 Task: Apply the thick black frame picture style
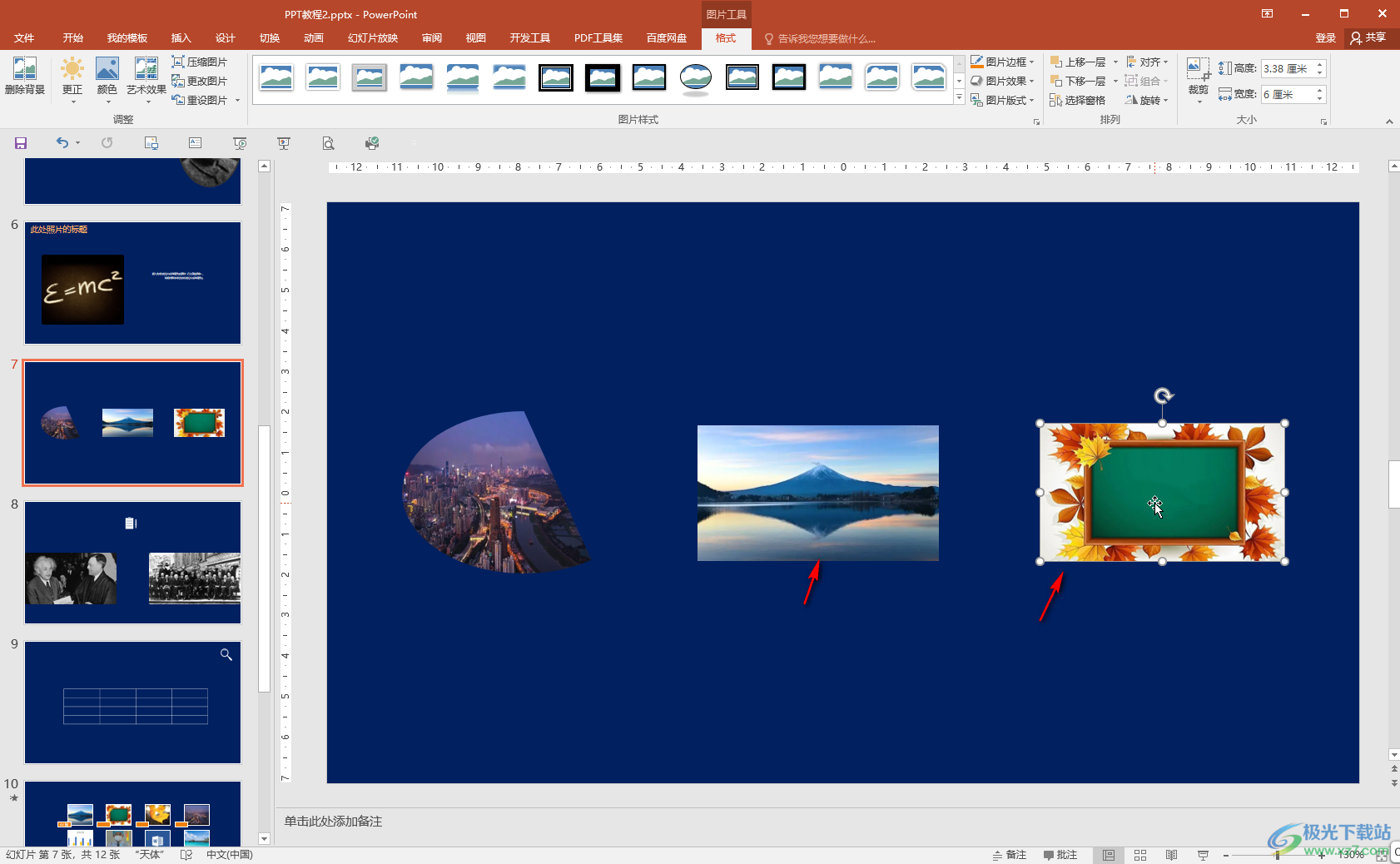tap(603, 78)
